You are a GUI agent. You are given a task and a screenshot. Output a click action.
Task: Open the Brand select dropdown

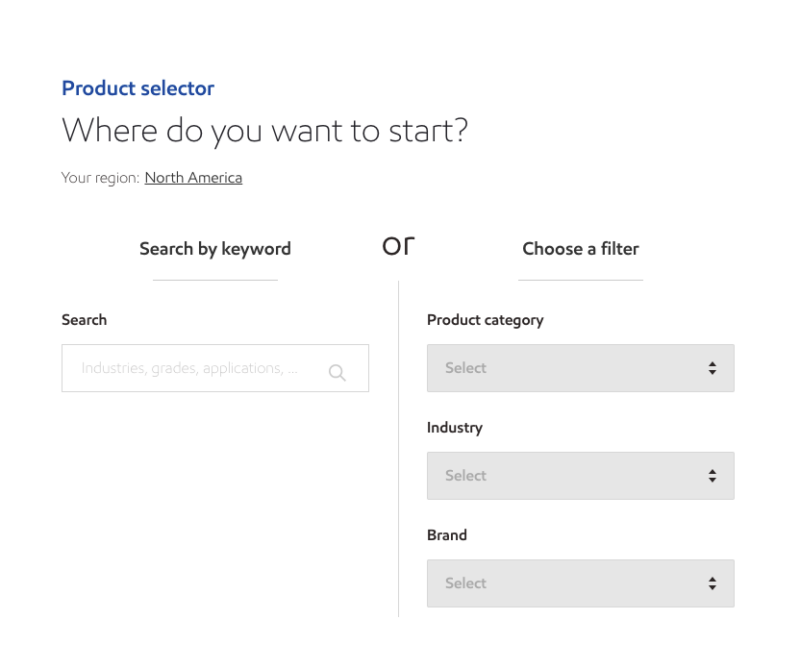click(581, 583)
